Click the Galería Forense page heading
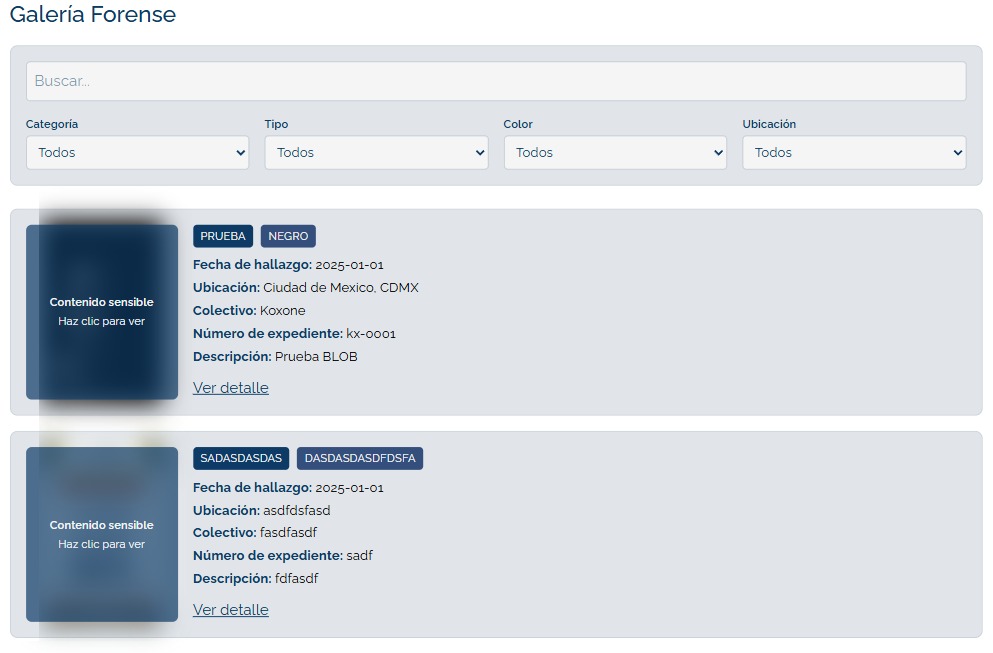 point(93,15)
